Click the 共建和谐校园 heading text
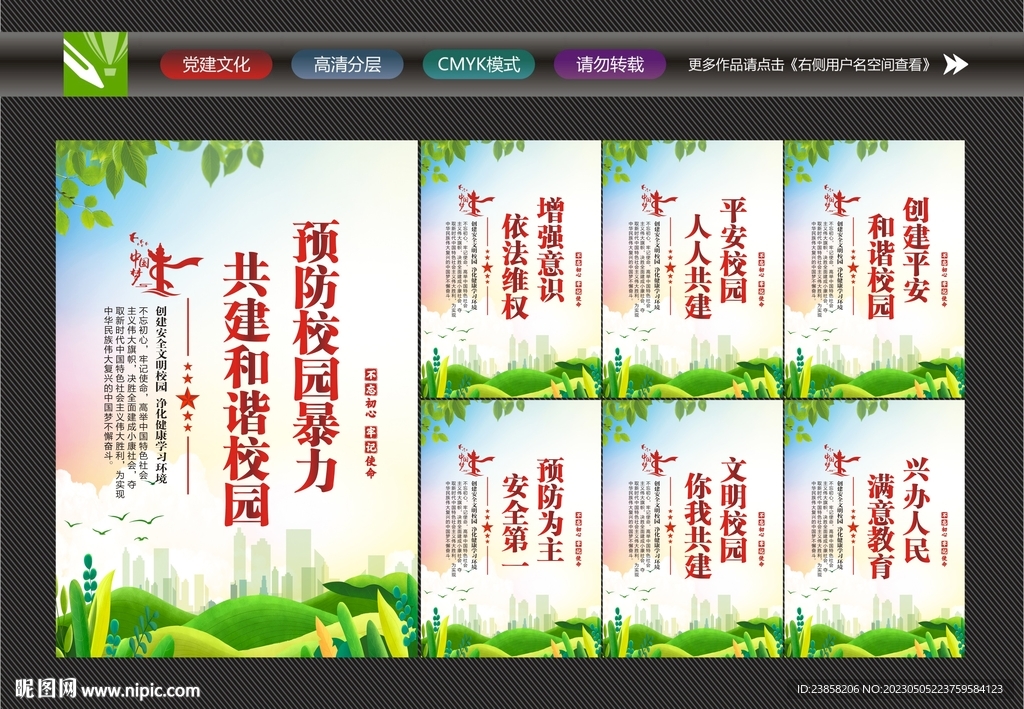 [x=246, y=390]
